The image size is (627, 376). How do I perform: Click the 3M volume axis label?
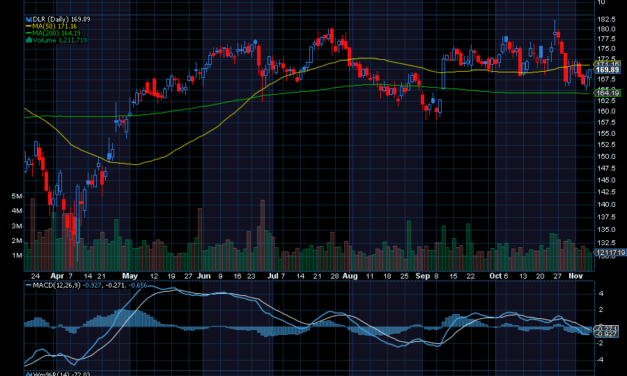[x=17, y=226]
